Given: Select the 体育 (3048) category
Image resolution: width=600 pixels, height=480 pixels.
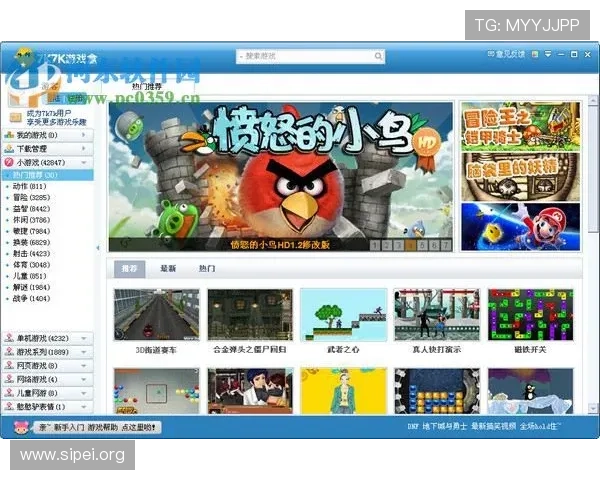Looking at the screenshot, I should 31,265.
